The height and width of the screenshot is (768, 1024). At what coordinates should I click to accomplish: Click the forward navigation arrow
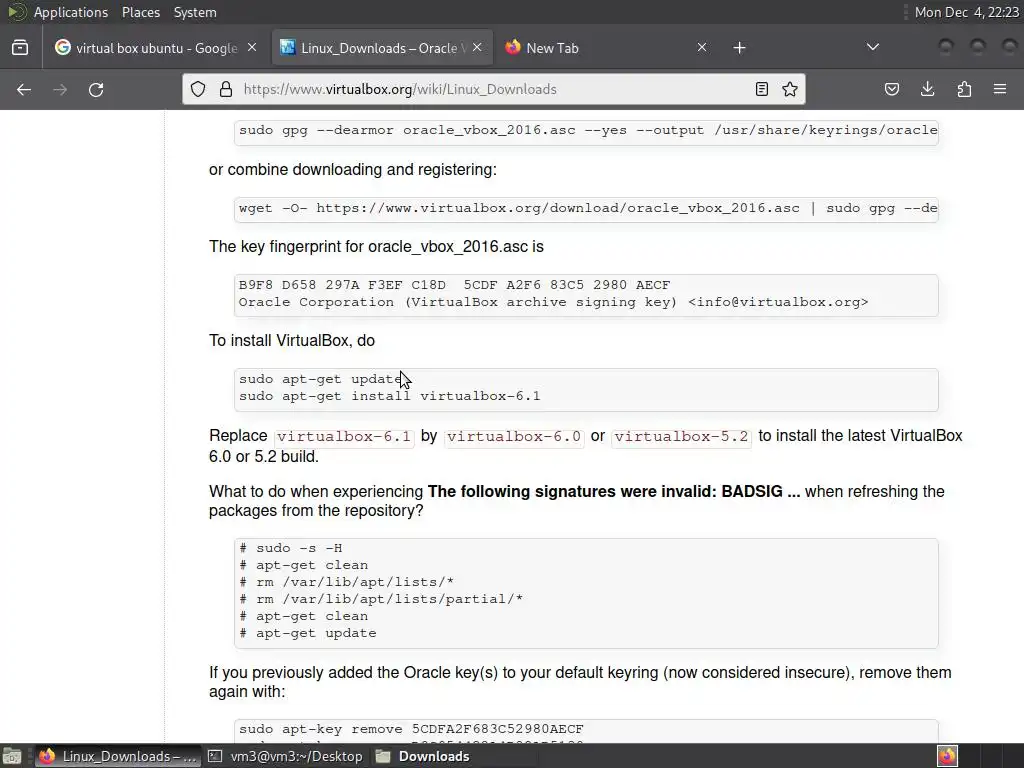[60, 89]
